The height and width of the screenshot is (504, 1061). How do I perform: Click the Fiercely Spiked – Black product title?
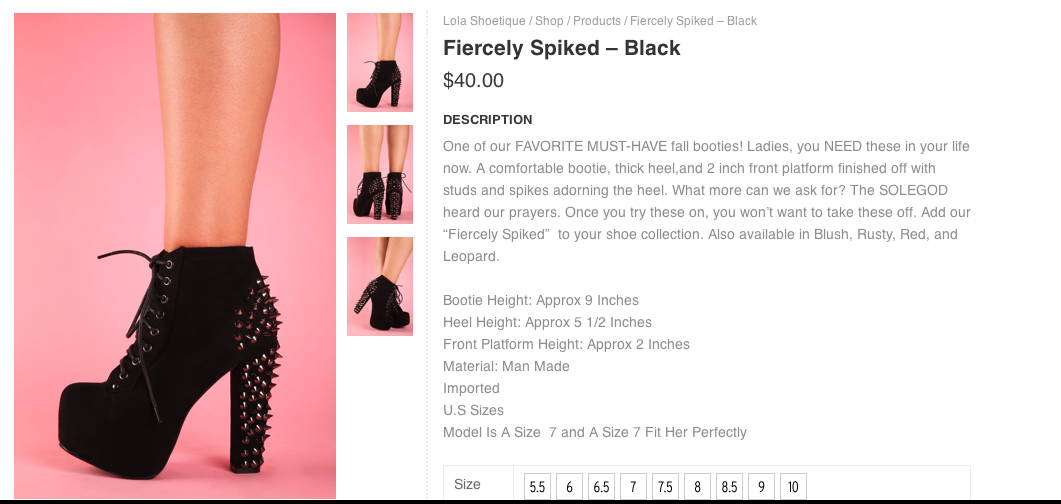coord(561,48)
